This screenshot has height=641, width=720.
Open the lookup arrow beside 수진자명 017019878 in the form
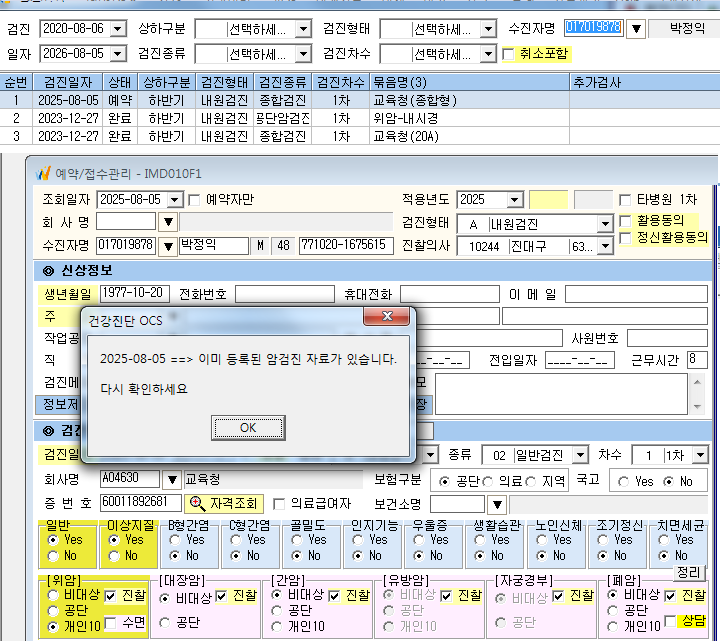tap(168, 246)
